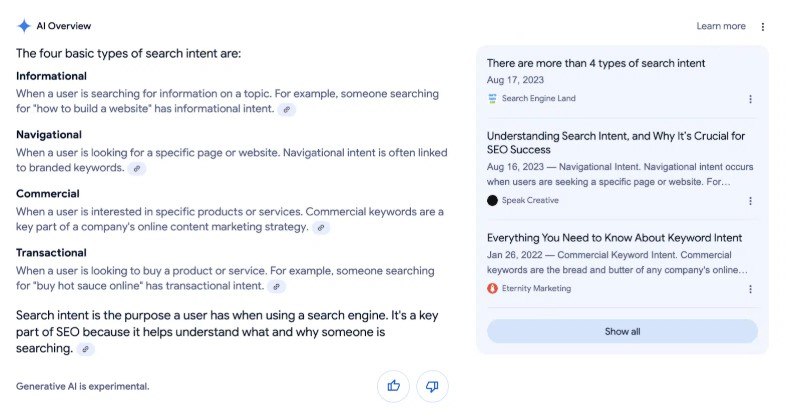Image resolution: width=788 pixels, height=417 pixels.
Task: Open options menu for Search Engine Land source
Action: click(750, 99)
